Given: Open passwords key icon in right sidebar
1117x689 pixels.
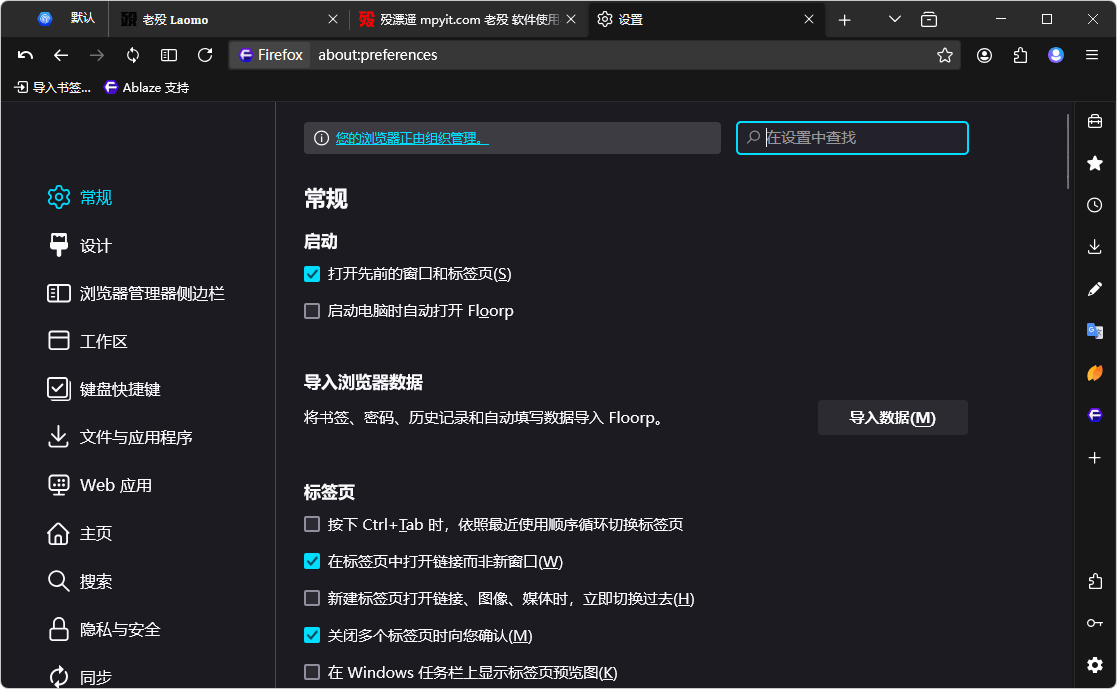Looking at the screenshot, I should point(1095,623).
